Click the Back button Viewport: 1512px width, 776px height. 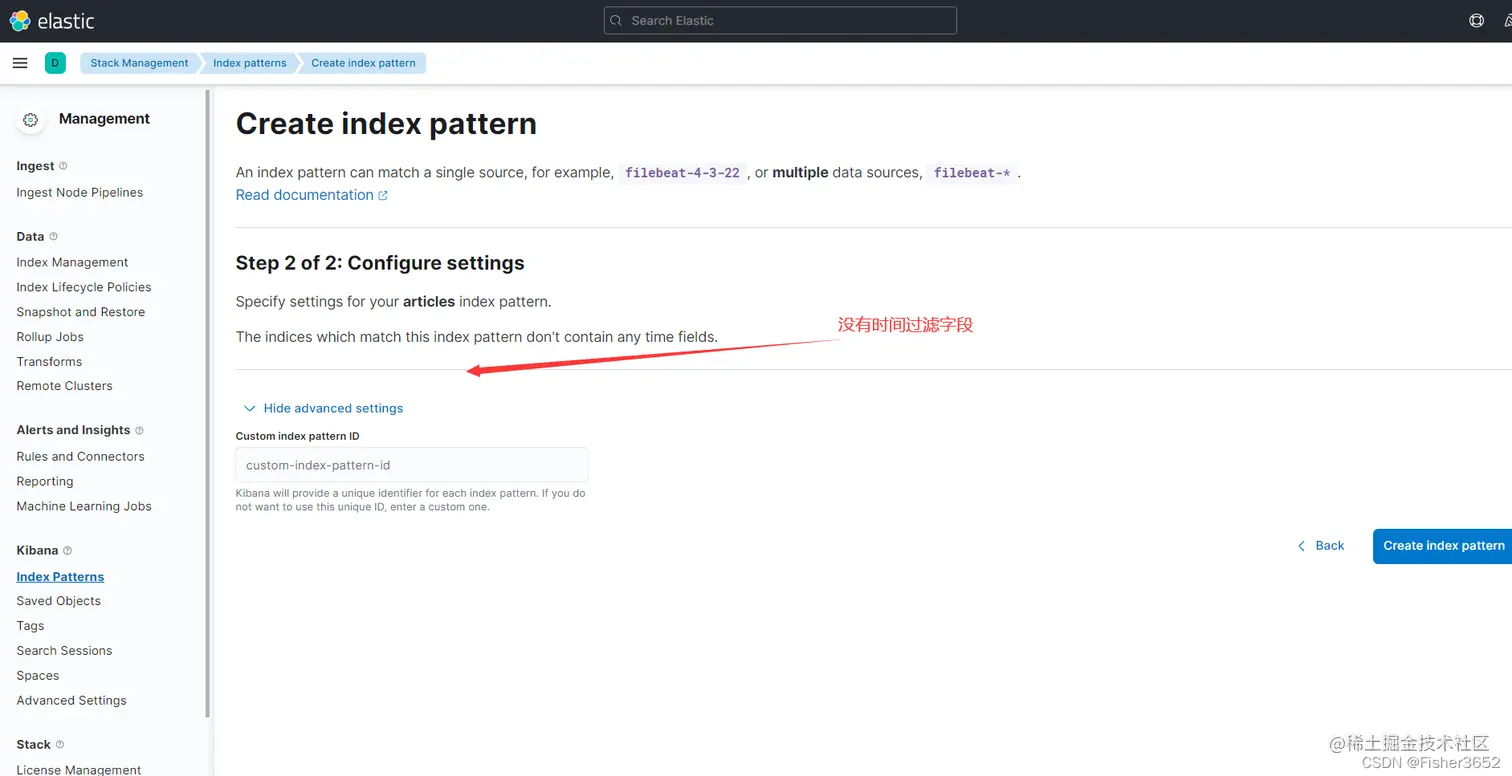(1320, 546)
